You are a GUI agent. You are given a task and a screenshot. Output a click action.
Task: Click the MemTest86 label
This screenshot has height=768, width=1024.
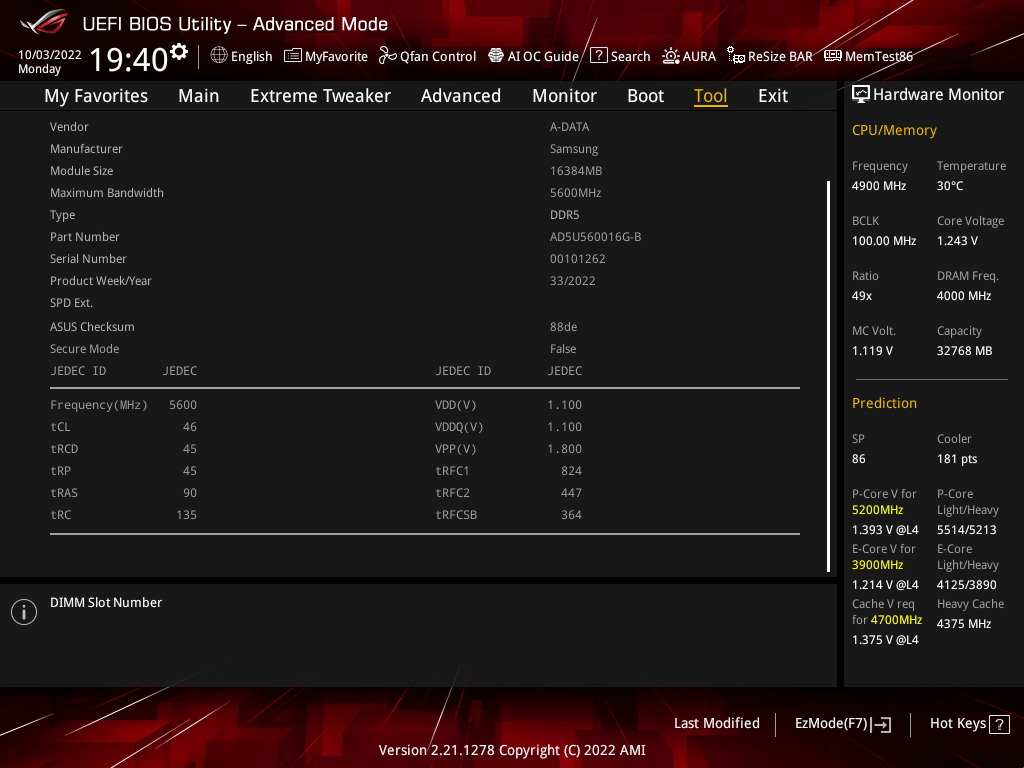878,56
